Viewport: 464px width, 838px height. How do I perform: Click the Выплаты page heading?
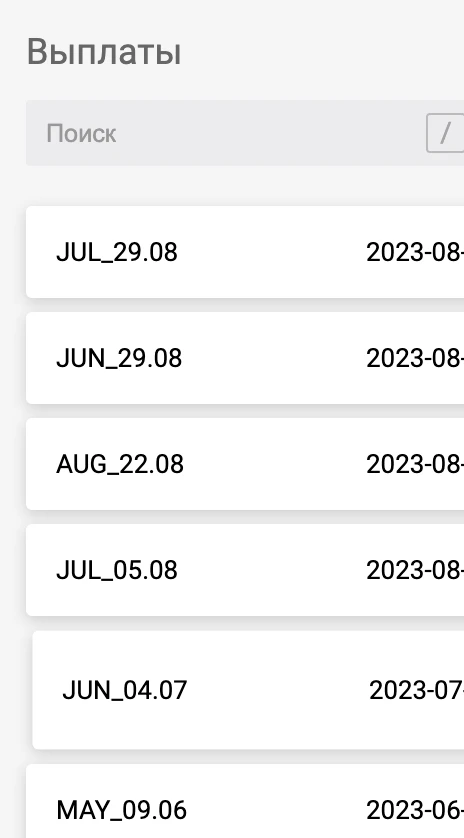pos(104,52)
